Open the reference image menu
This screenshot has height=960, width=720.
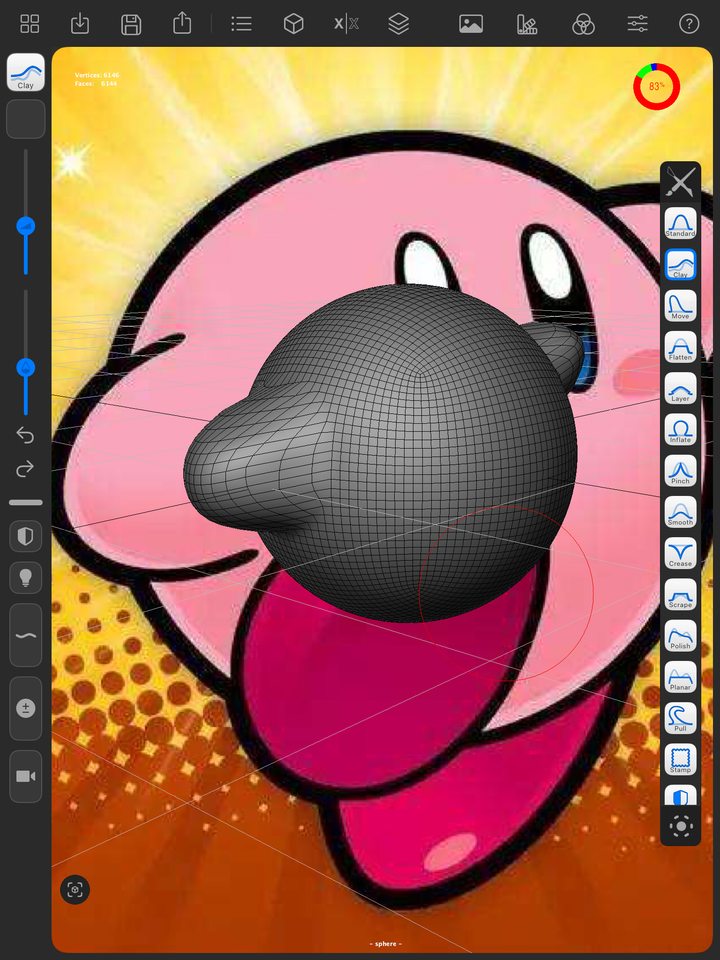coord(471,24)
